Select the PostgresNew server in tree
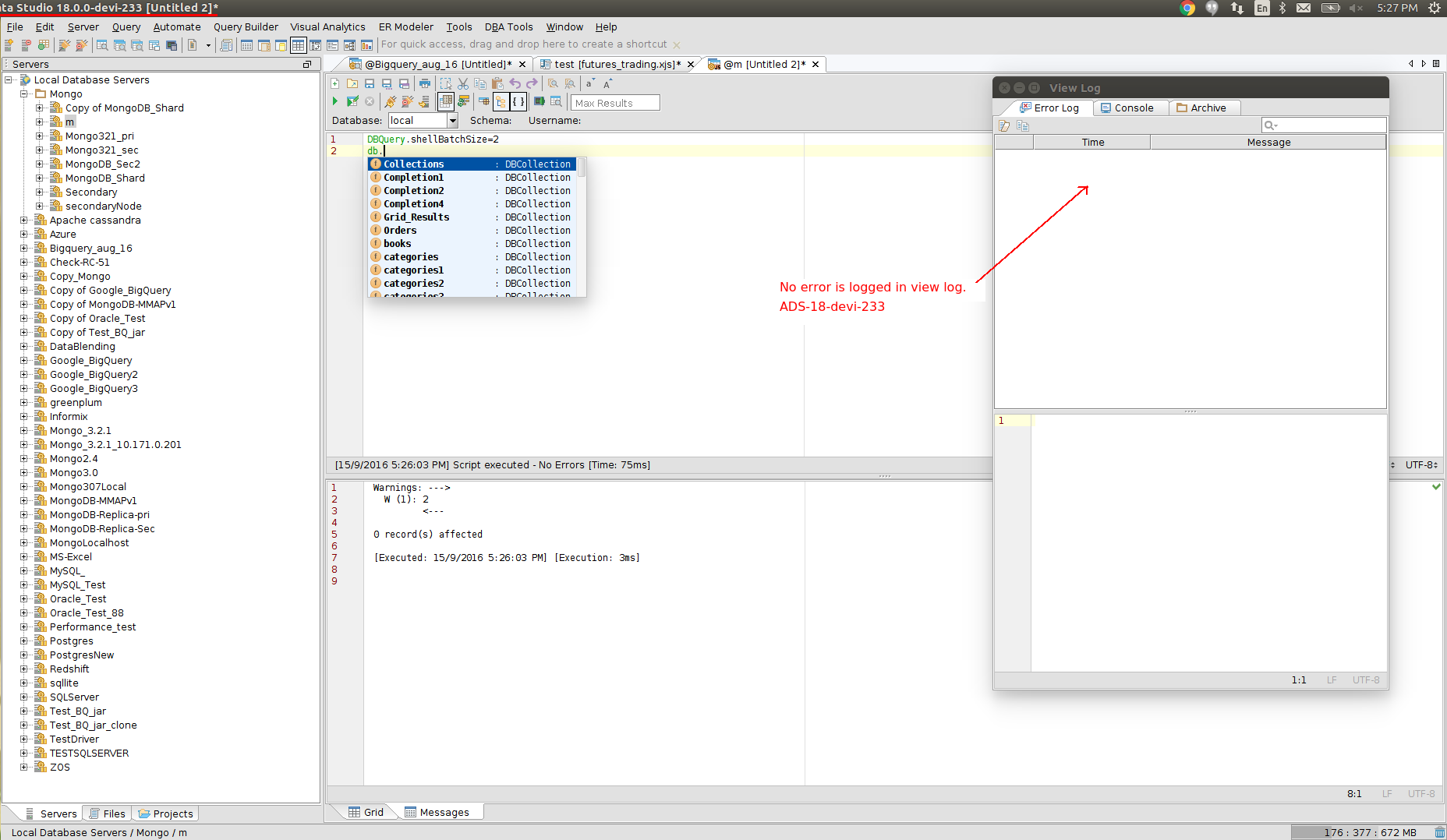The width and height of the screenshot is (1447, 840). pyautogui.click(x=81, y=655)
